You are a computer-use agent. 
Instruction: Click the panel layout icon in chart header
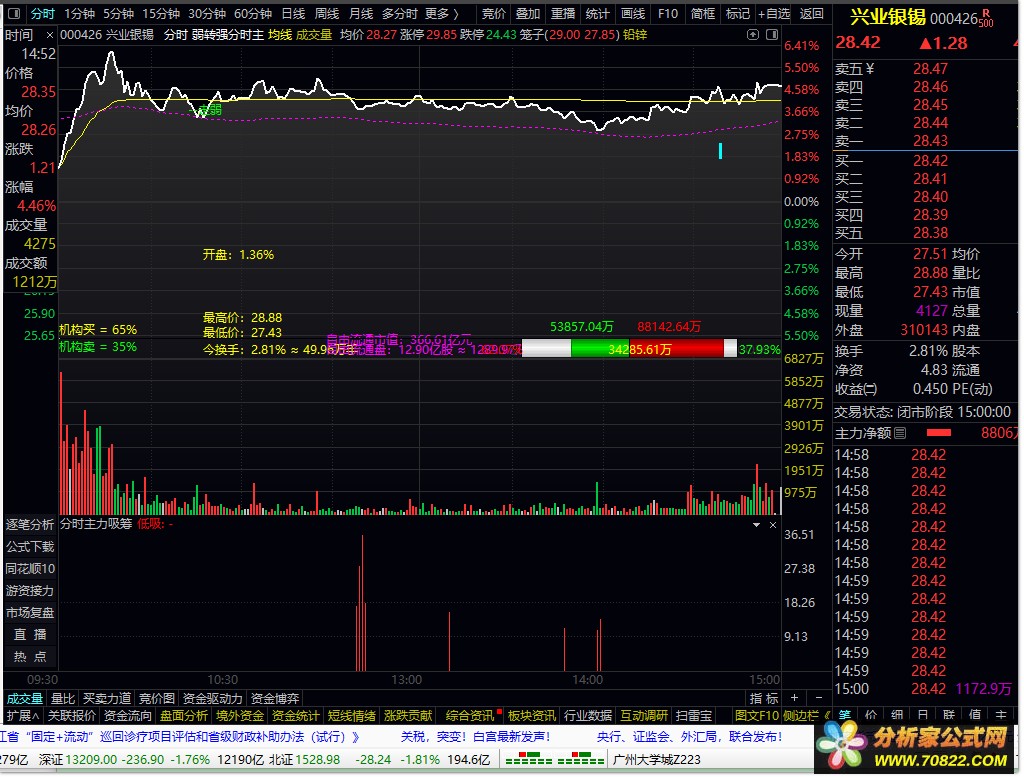click(x=772, y=35)
